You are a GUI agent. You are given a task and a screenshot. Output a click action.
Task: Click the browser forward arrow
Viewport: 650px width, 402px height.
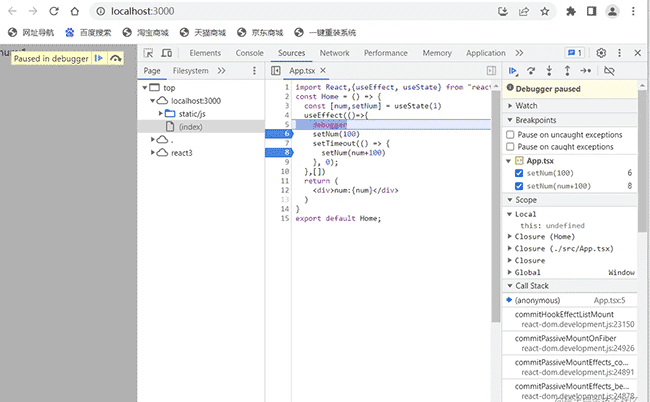click(x=33, y=11)
